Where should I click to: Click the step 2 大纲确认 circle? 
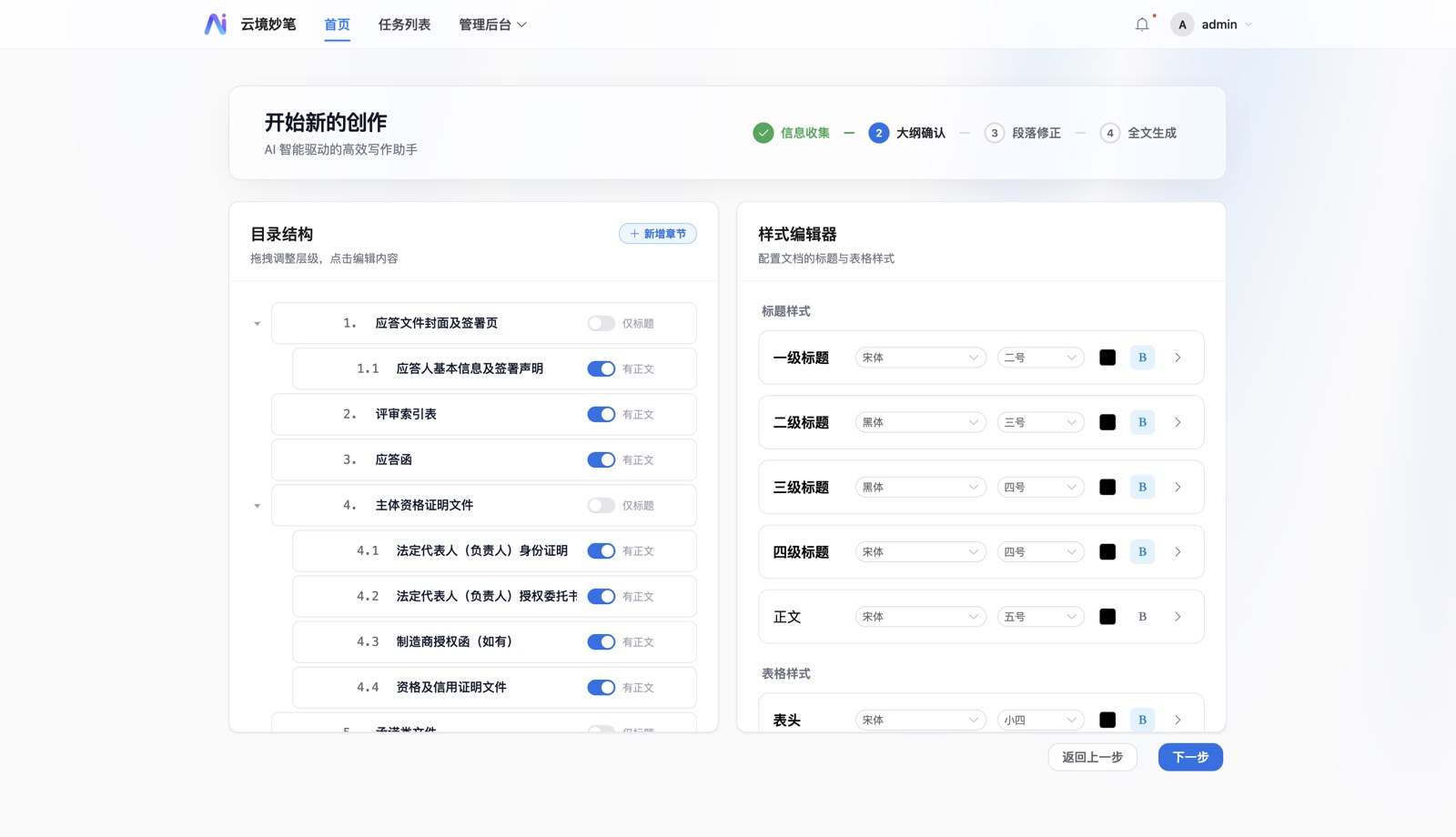(x=878, y=133)
